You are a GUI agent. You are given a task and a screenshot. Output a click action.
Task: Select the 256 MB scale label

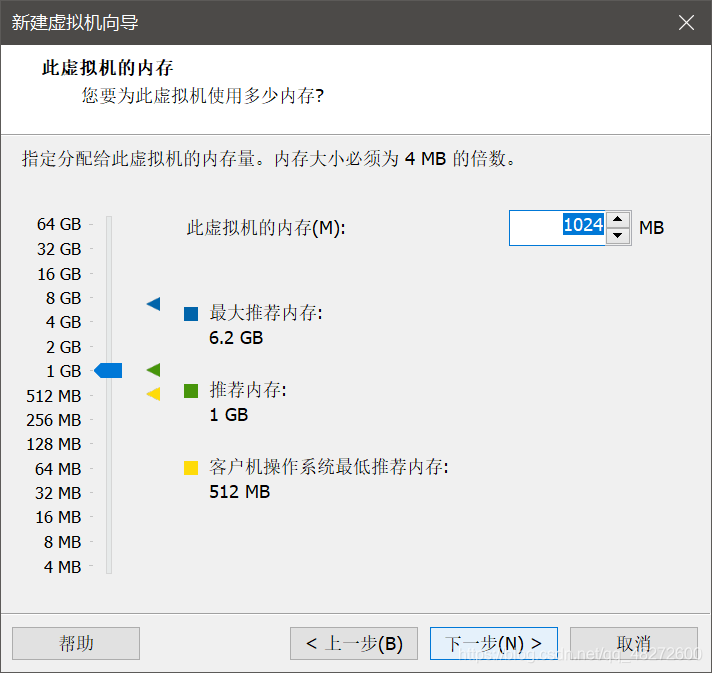pos(54,421)
